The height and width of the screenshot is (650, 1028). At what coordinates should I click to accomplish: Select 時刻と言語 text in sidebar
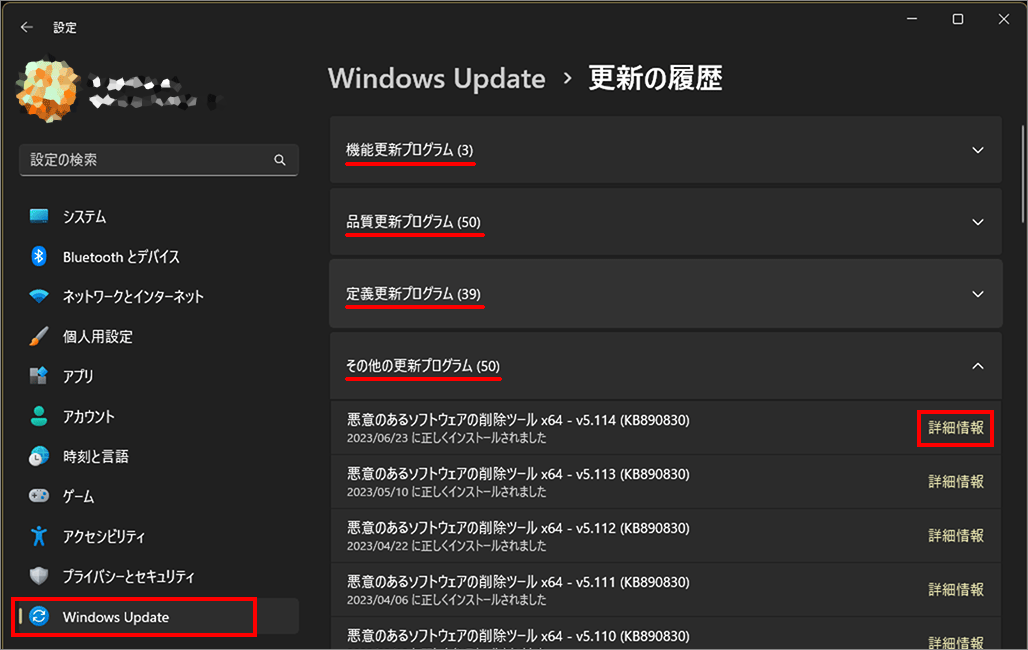pyautogui.click(x=96, y=456)
